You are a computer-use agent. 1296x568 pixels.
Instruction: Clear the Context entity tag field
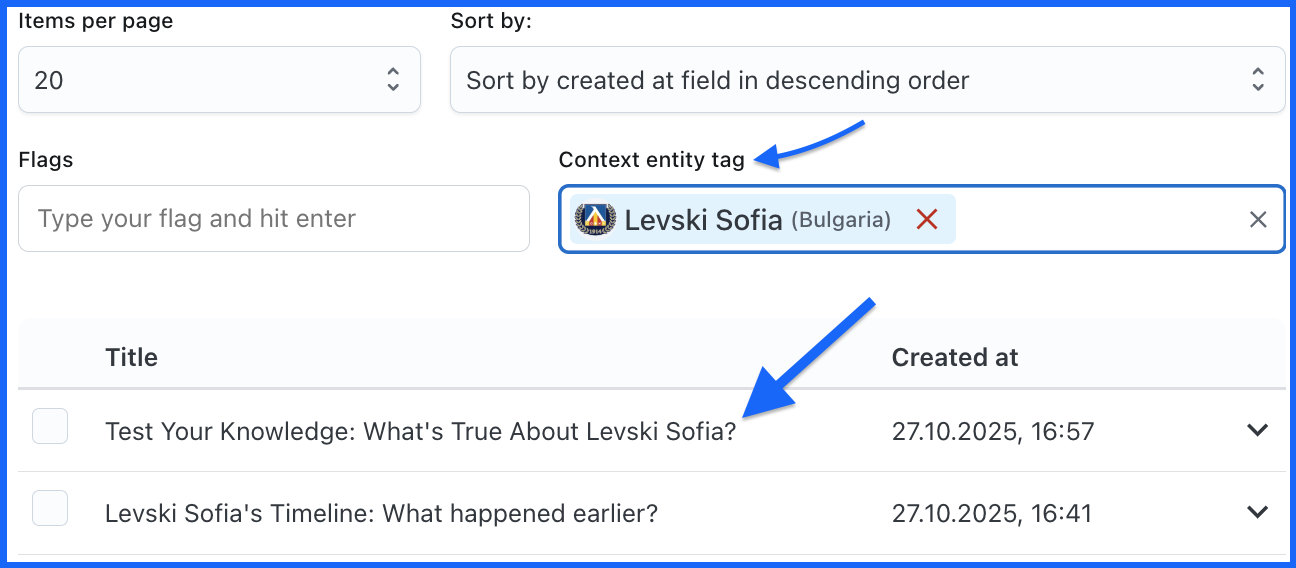[1258, 219]
